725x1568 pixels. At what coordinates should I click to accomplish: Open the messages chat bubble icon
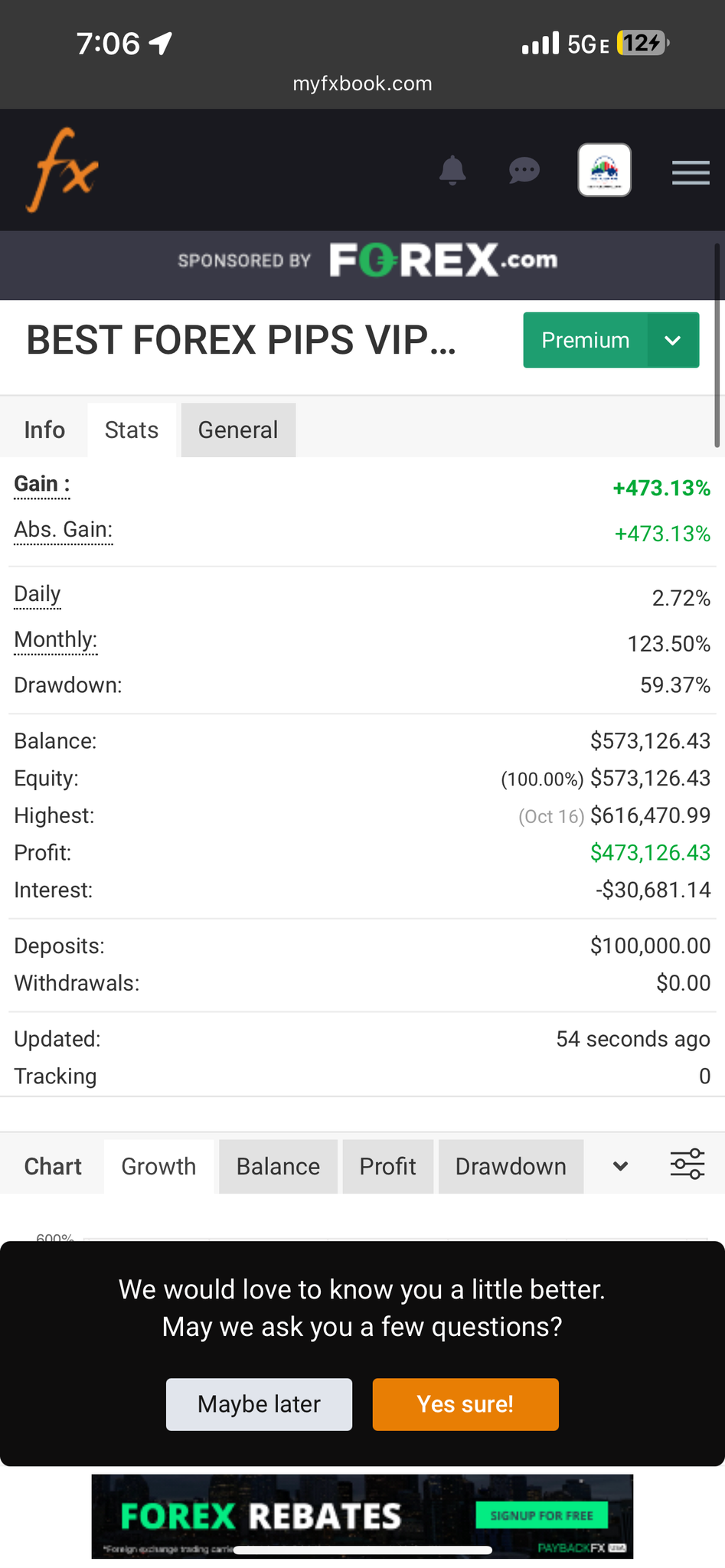point(524,170)
